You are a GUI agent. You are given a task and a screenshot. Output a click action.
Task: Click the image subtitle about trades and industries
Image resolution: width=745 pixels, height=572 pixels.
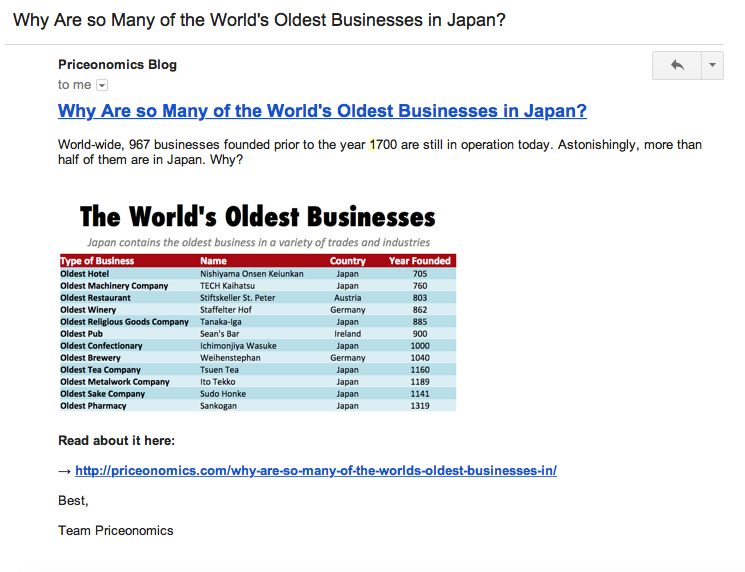pos(258,242)
